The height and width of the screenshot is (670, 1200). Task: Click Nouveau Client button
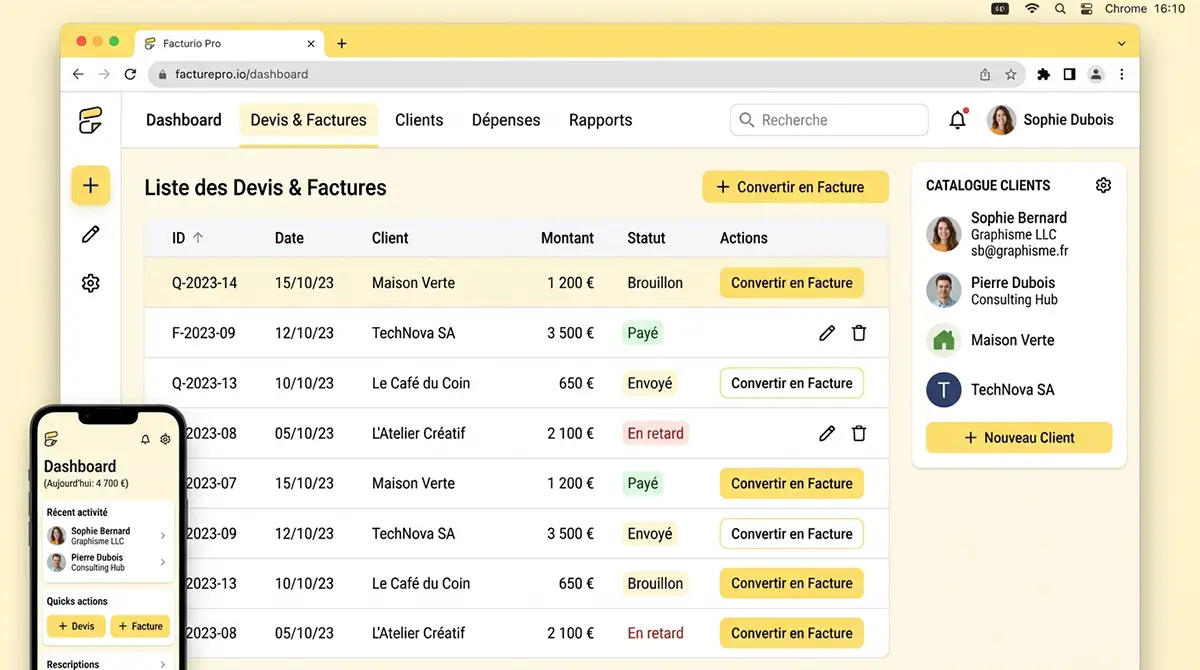click(1019, 438)
